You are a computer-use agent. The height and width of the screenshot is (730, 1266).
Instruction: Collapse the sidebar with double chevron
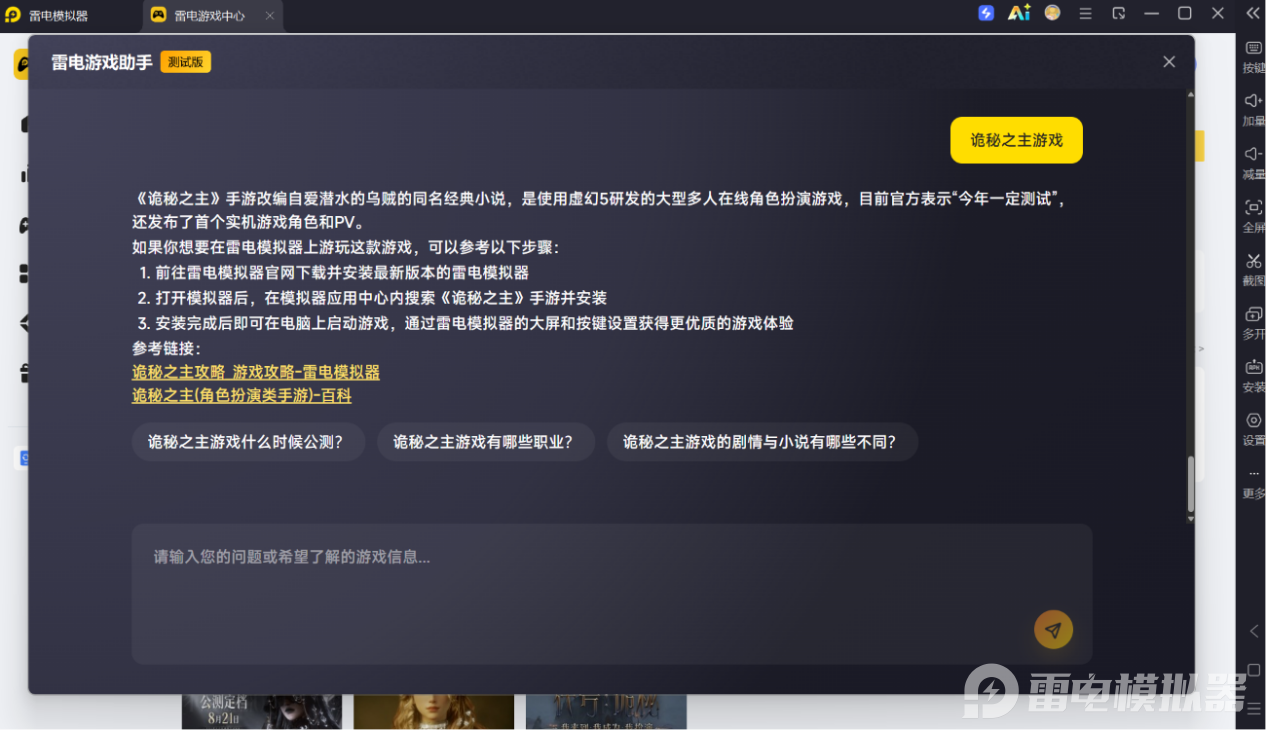1253,13
